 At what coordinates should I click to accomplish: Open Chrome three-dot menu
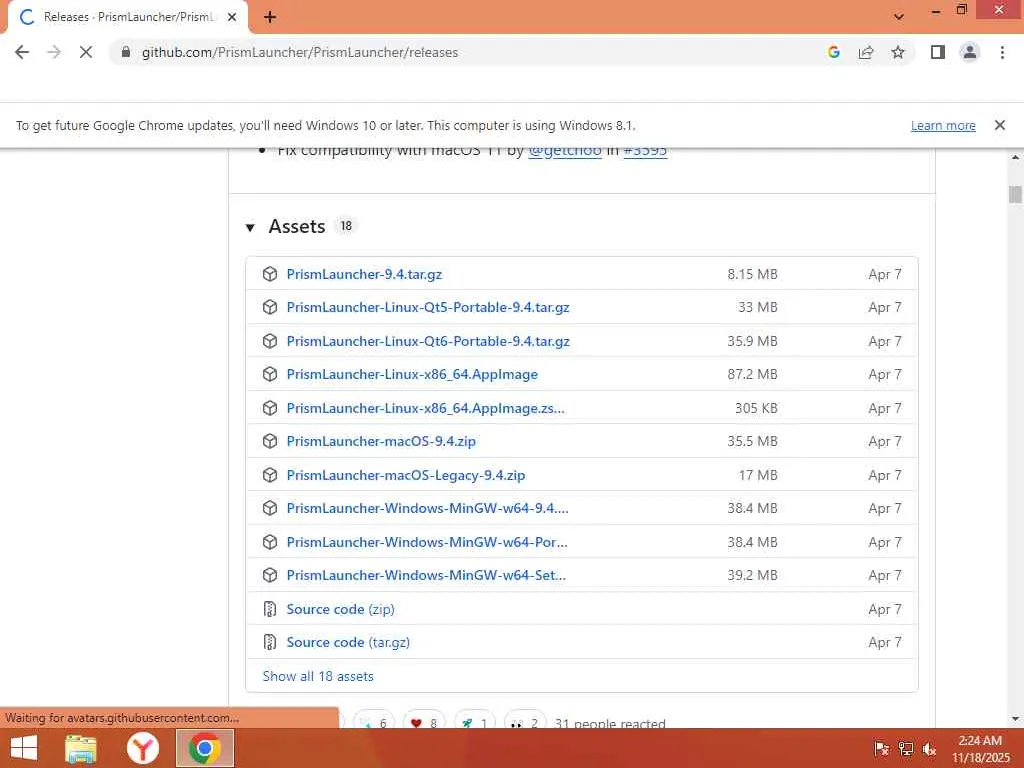click(1002, 52)
